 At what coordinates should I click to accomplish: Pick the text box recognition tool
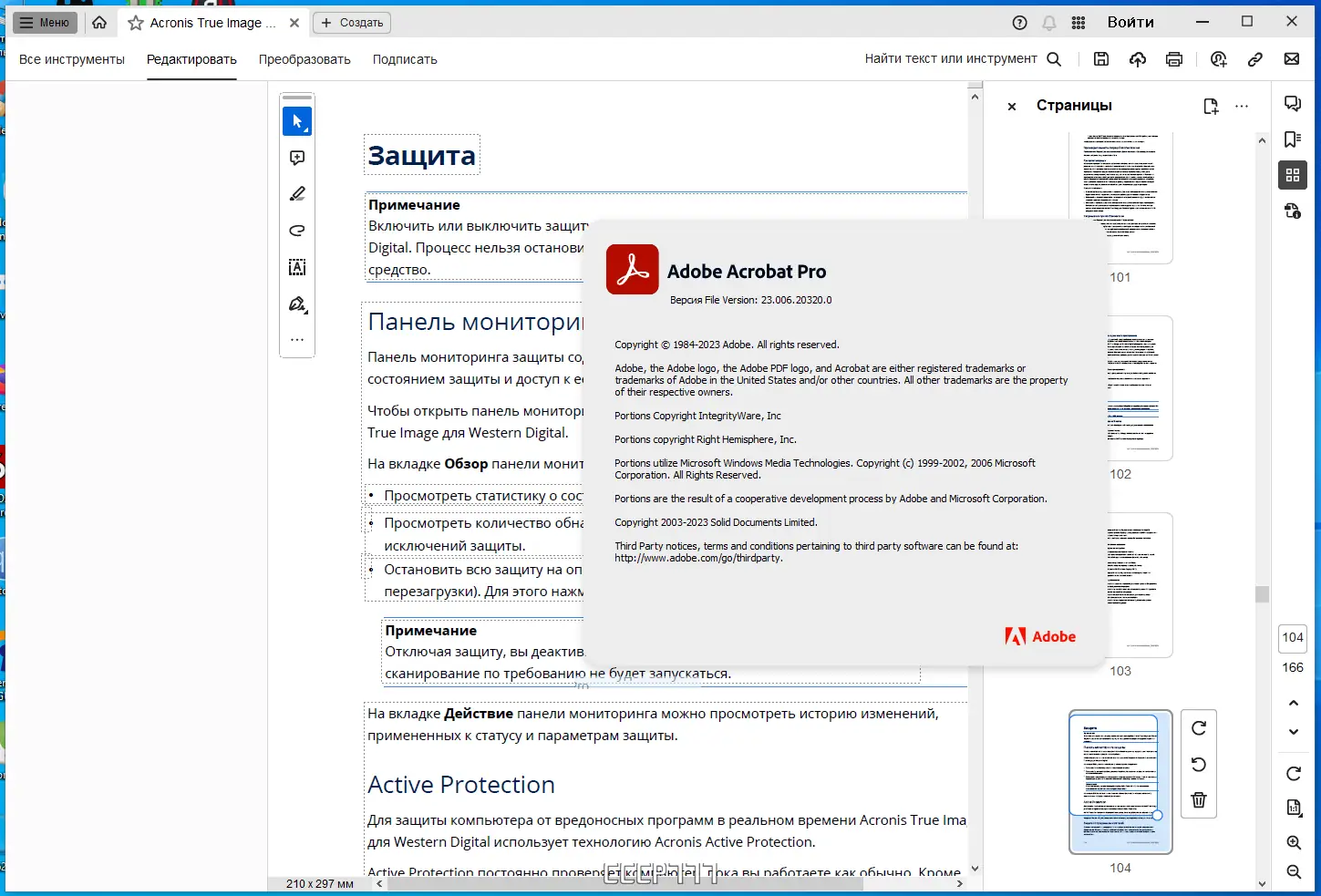(x=297, y=267)
